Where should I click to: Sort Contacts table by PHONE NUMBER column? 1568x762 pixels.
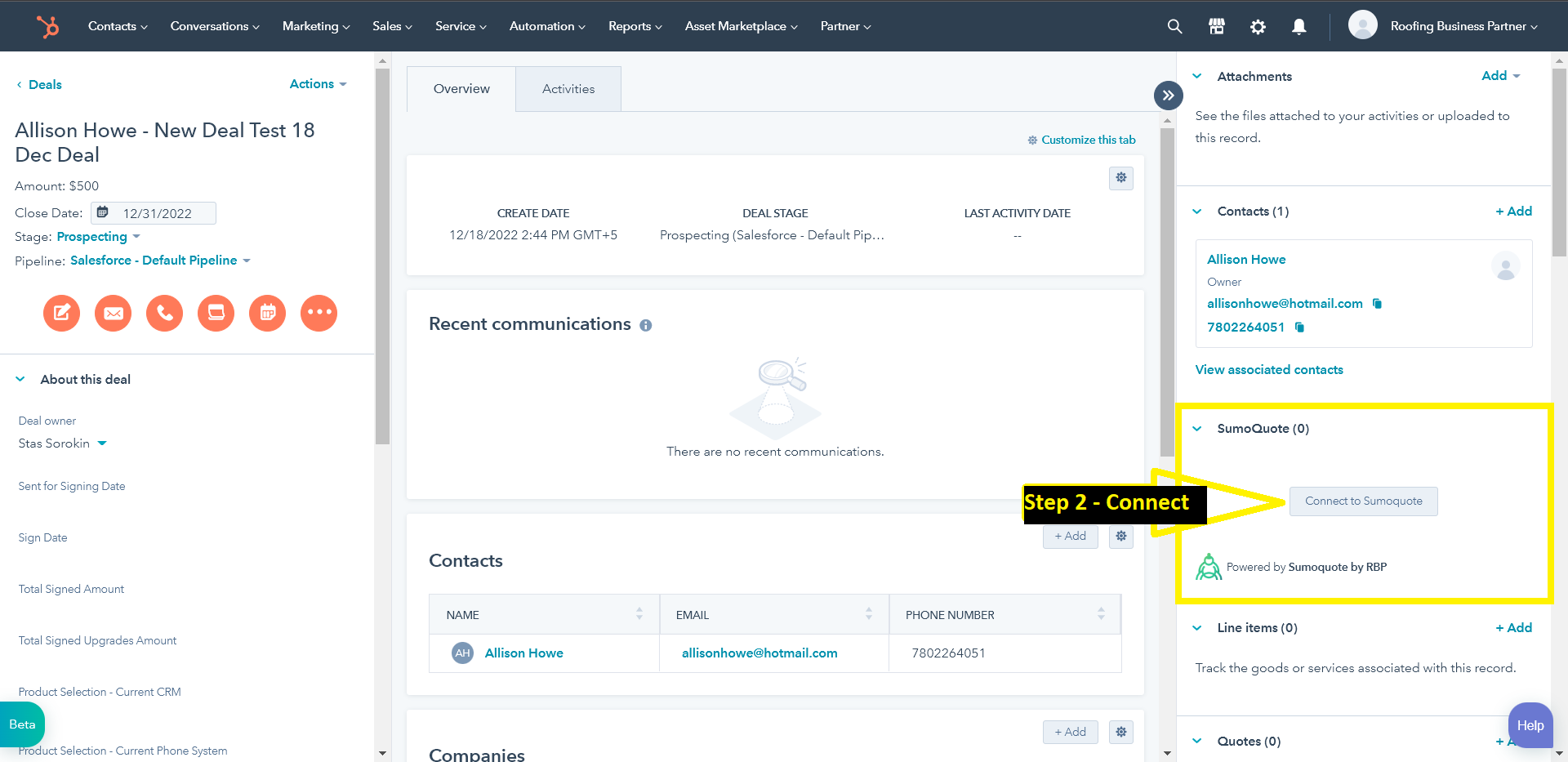pyautogui.click(x=1101, y=614)
